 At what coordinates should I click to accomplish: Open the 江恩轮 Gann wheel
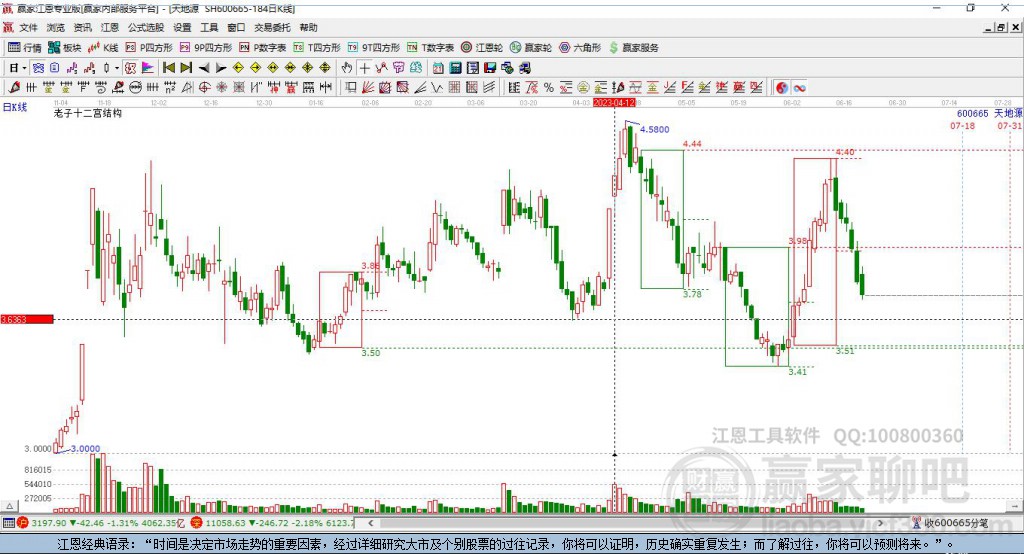click(x=482, y=48)
